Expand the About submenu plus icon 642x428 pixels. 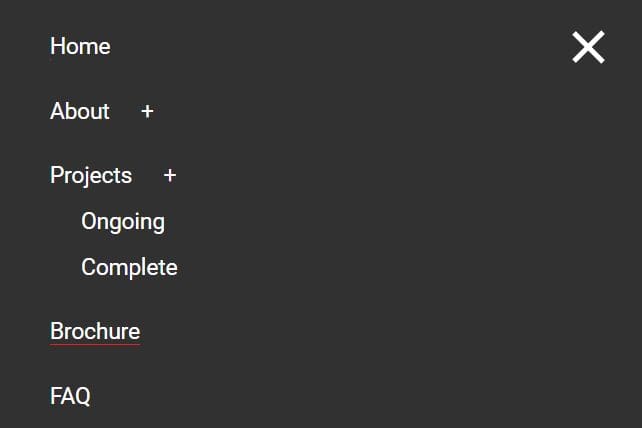[x=147, y=112]
